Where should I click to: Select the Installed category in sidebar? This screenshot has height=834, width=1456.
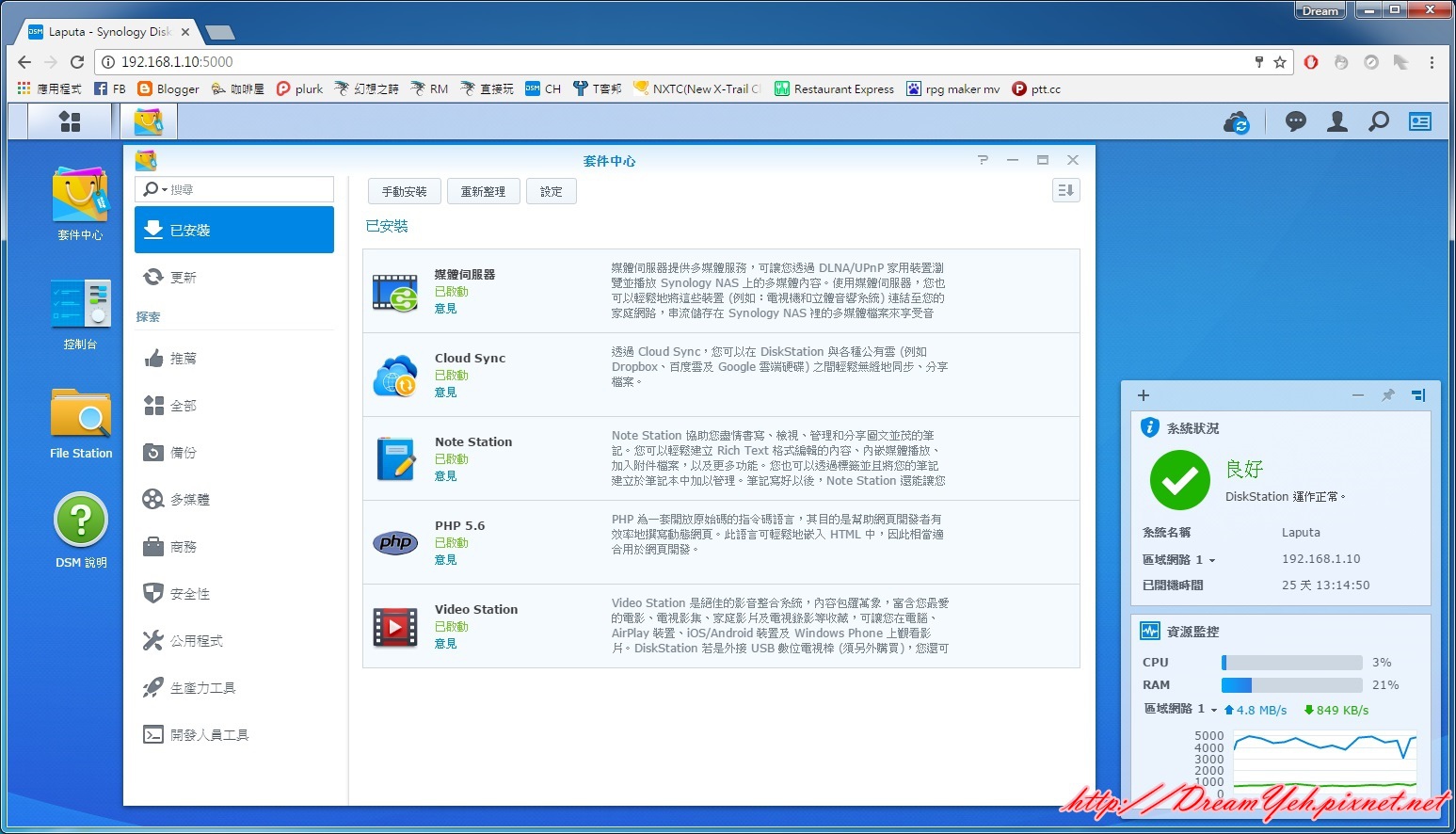tap(234, 230)
